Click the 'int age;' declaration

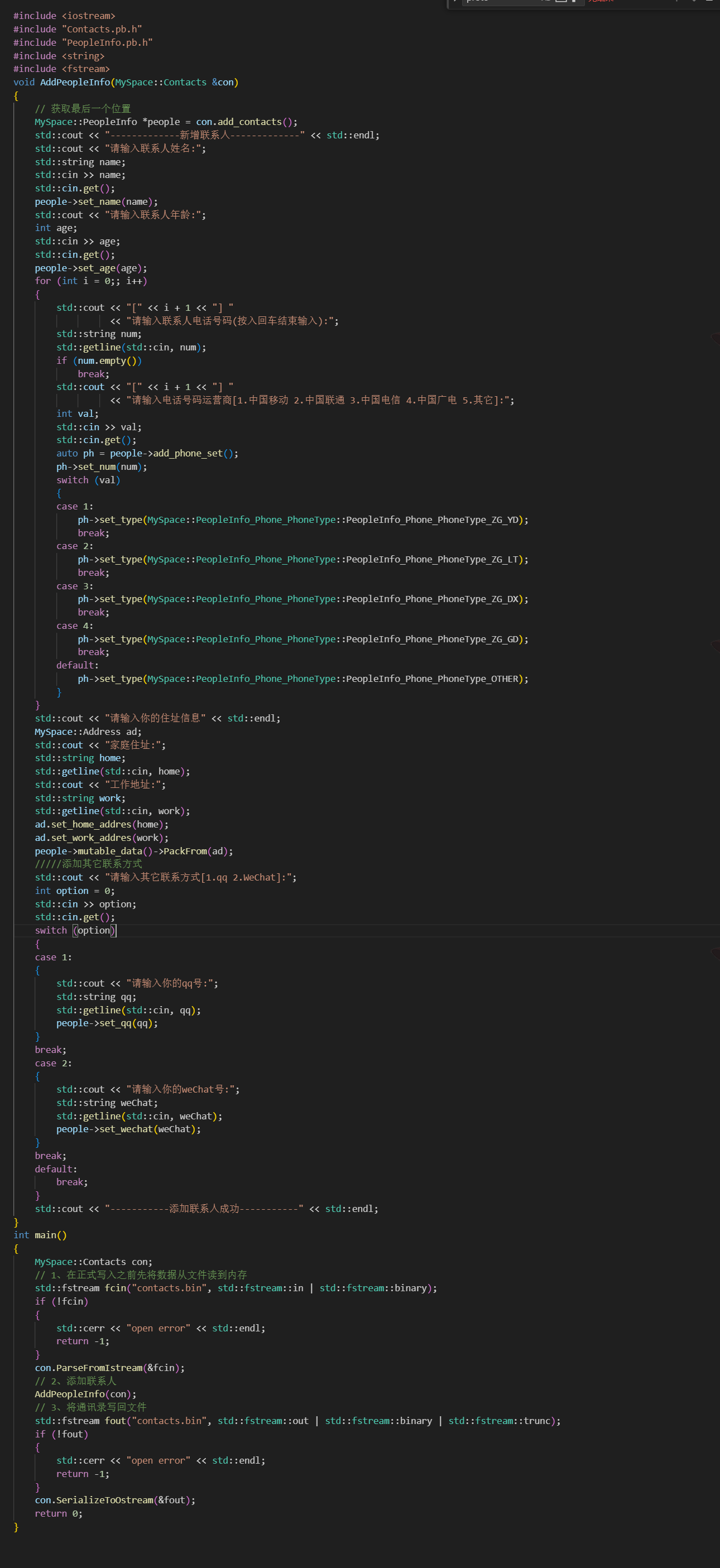click(x=56, y=228)
